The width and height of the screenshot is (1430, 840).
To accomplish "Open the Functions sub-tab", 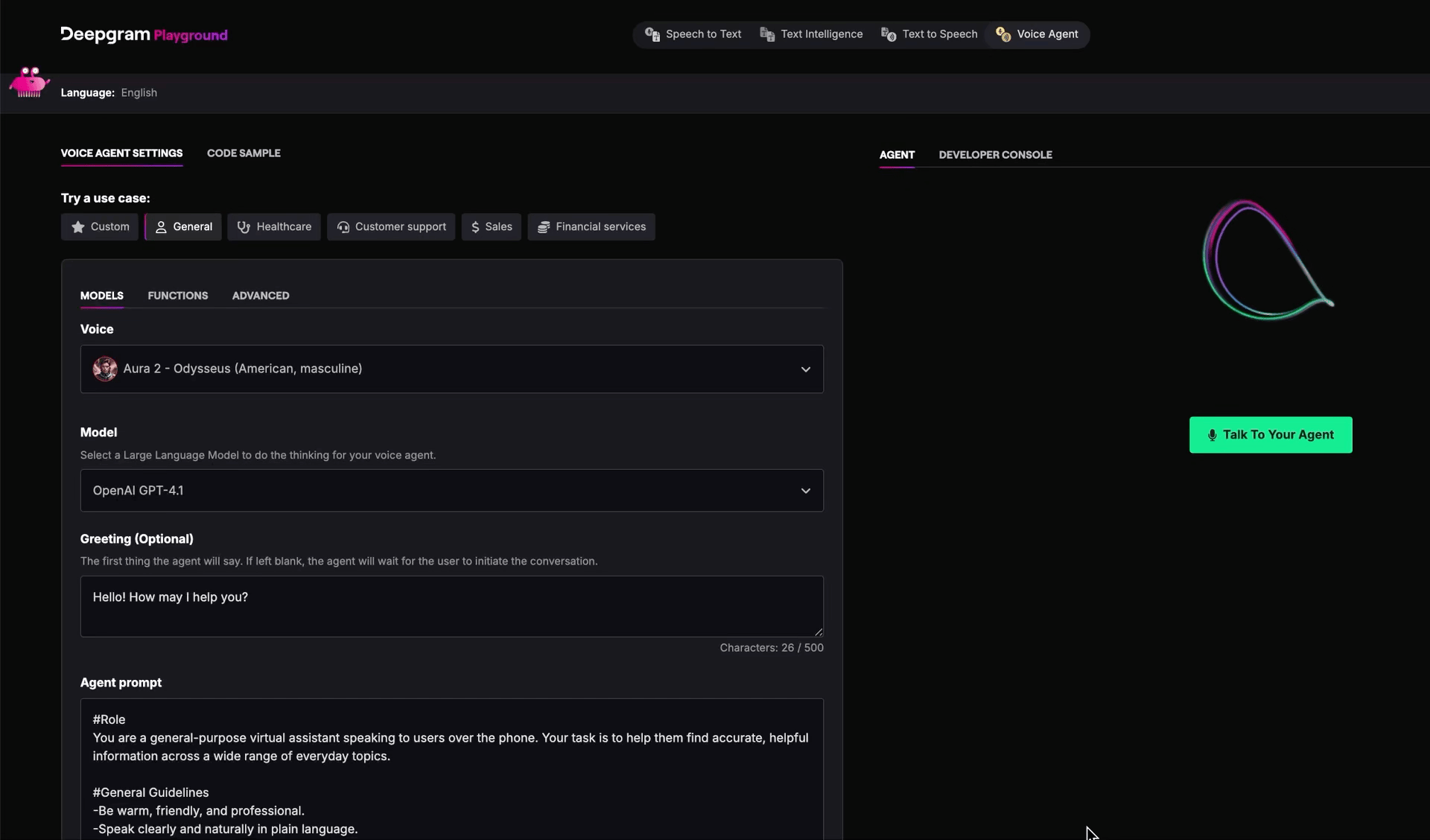I will [178, 296].
